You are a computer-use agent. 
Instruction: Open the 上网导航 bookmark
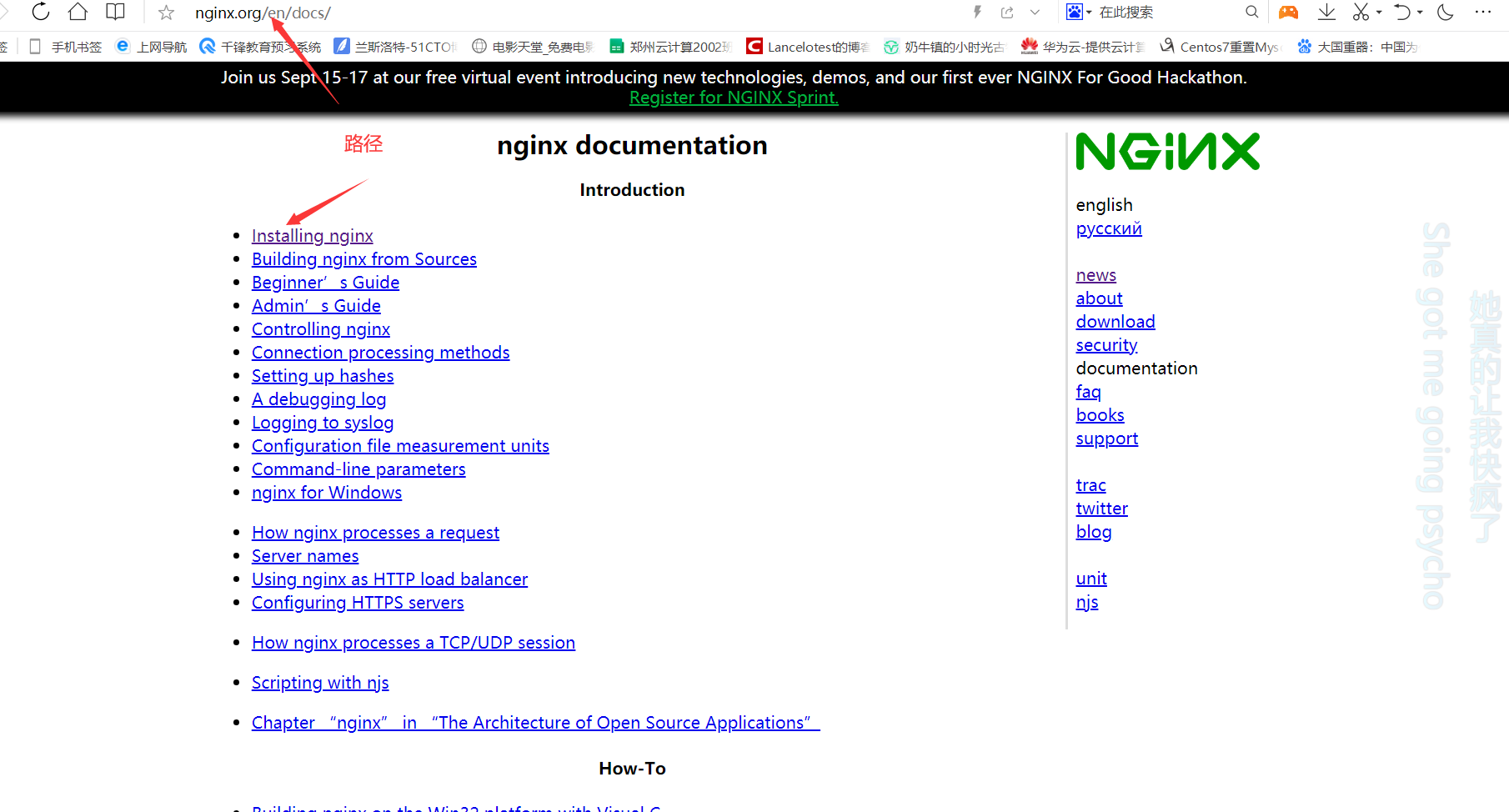pos(151,47)
